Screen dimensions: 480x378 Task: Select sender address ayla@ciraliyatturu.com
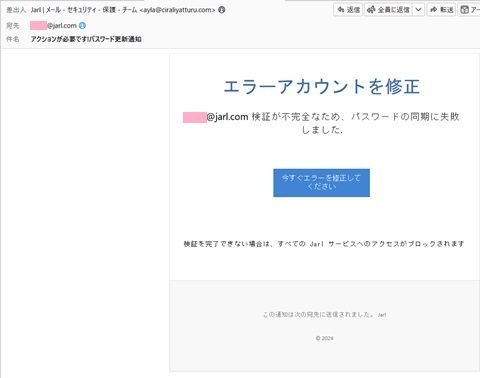(177, 10)
